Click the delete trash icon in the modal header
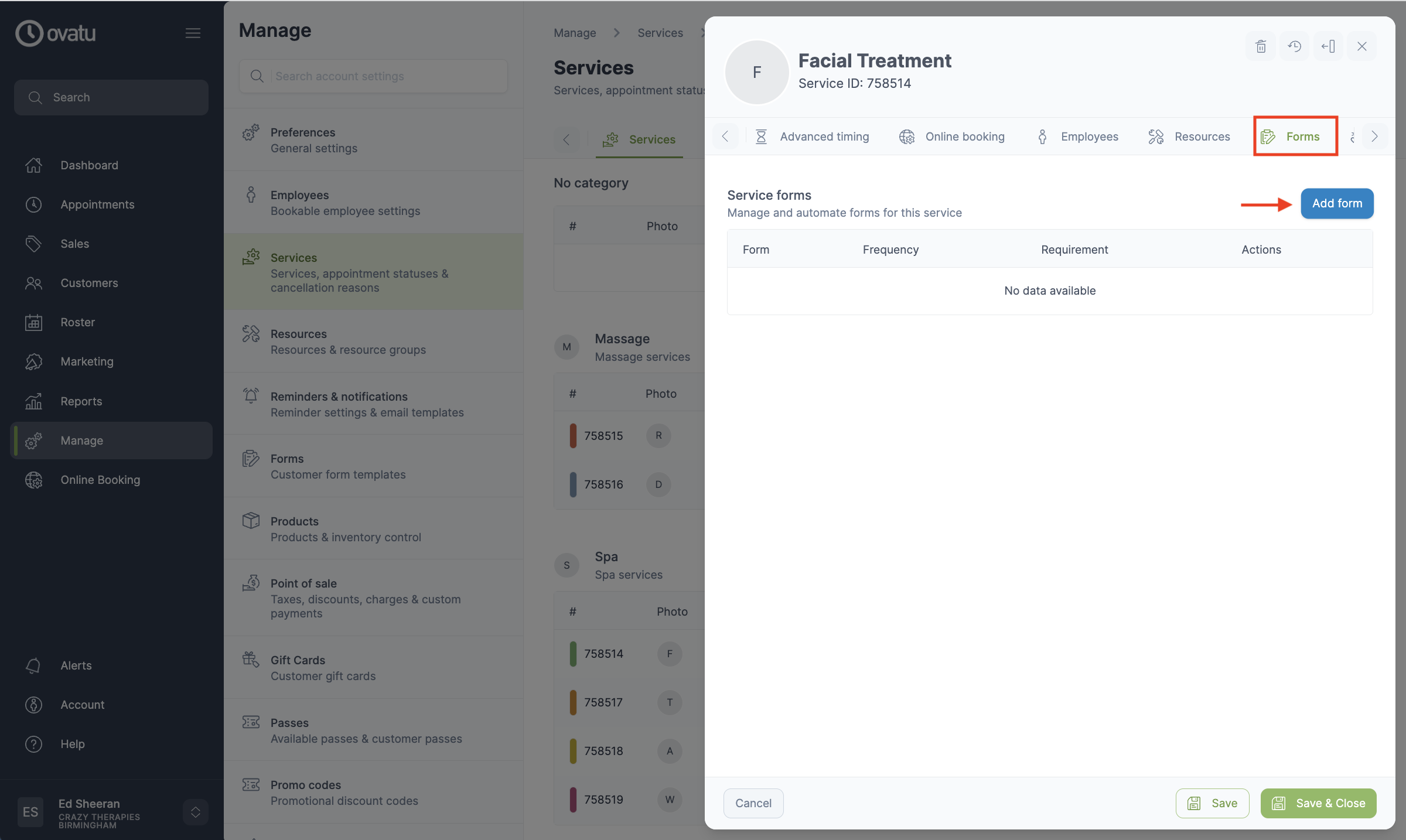The height and width of the screenshot is (840, 1406). 1260,46
